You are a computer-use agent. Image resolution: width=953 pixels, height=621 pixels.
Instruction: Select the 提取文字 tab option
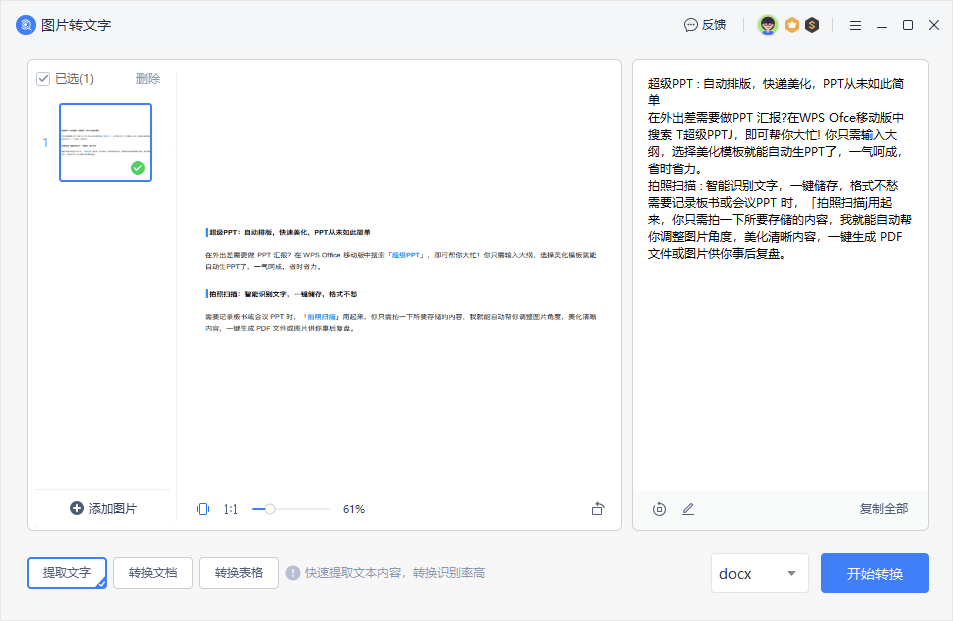pyautogui.click(x=66, y=573)
